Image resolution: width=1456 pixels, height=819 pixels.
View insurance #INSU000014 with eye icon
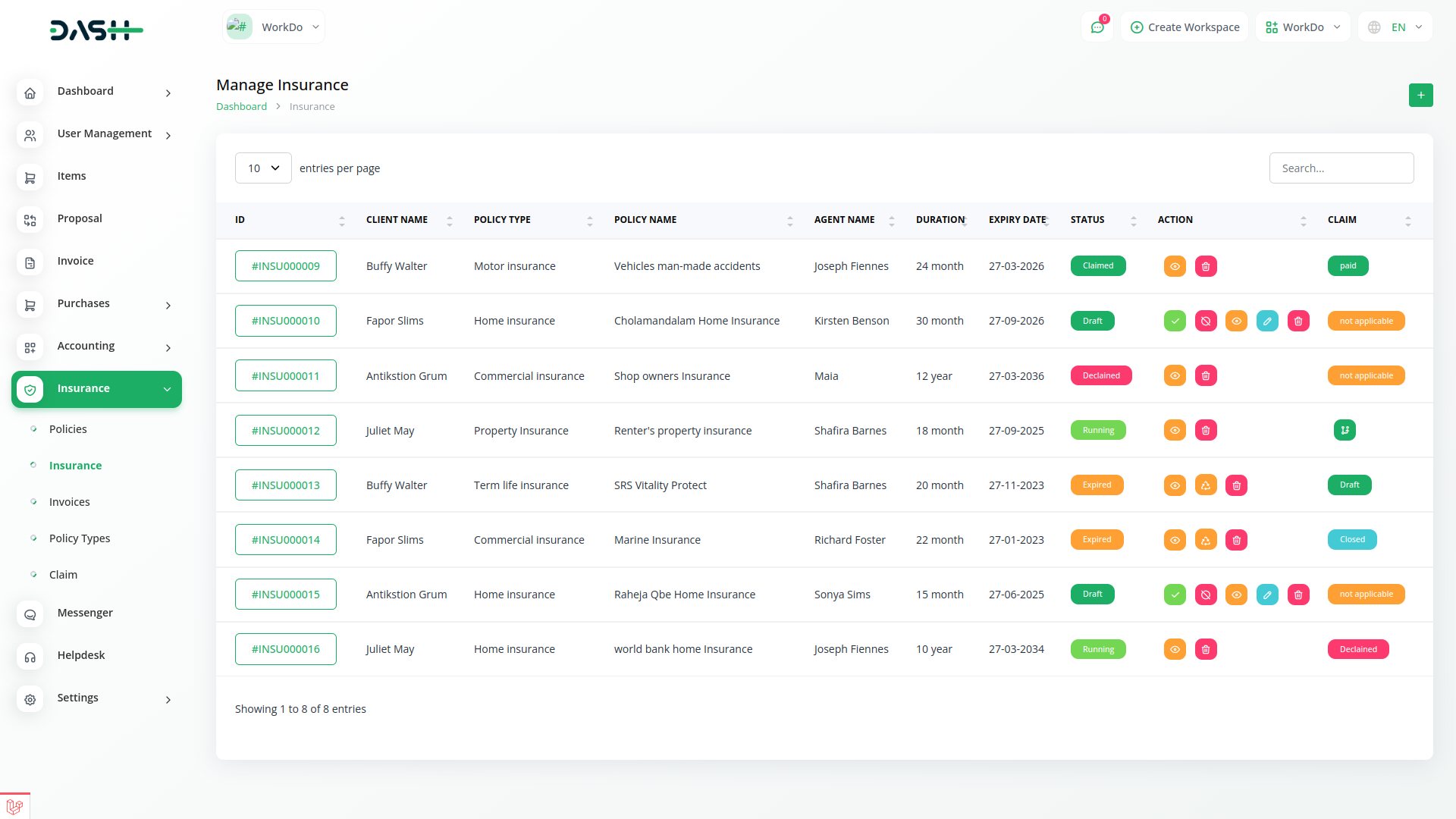point(1175,540)
